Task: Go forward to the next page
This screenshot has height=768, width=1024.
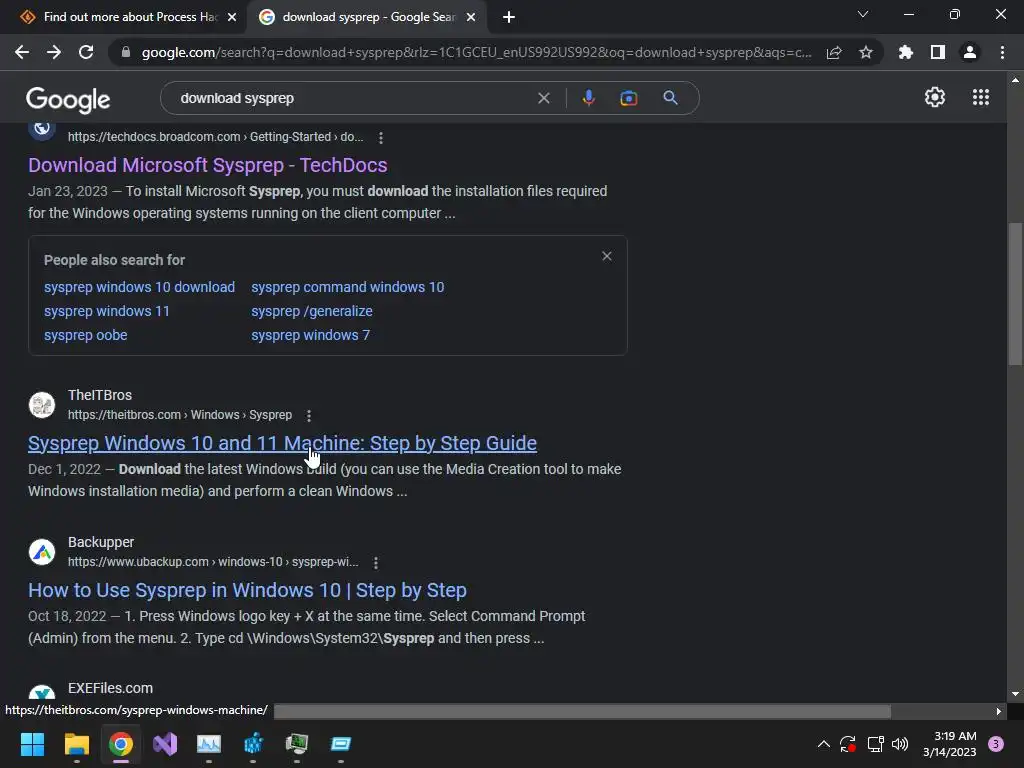Action: [54, 52]
